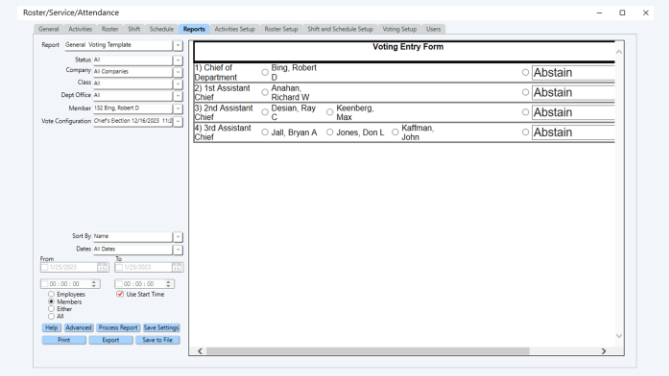Click the Help button

pos(51,328)
